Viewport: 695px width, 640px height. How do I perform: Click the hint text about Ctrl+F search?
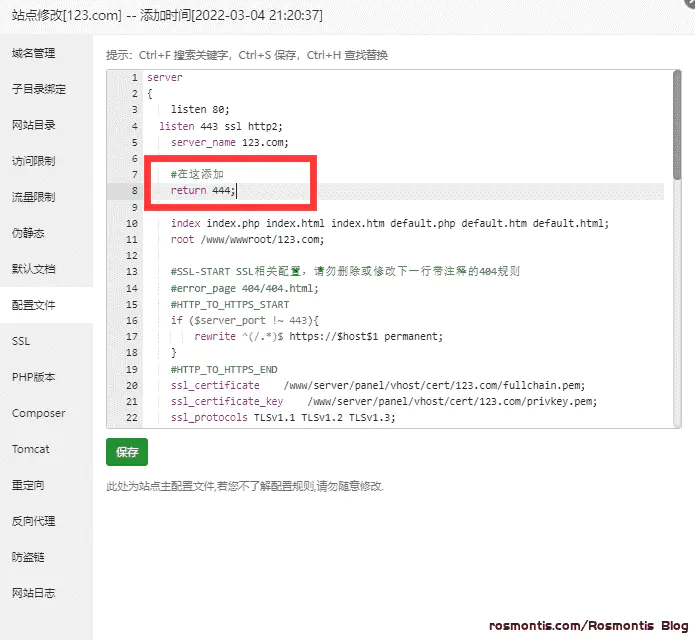247,55
